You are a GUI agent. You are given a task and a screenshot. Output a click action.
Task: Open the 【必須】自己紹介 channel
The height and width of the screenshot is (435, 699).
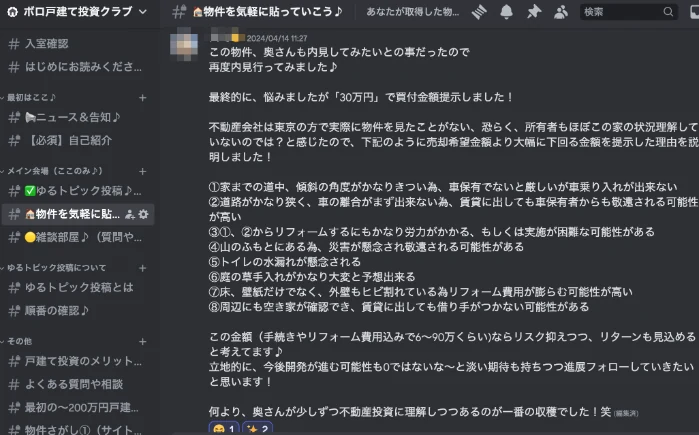click(x=78, y=140)
